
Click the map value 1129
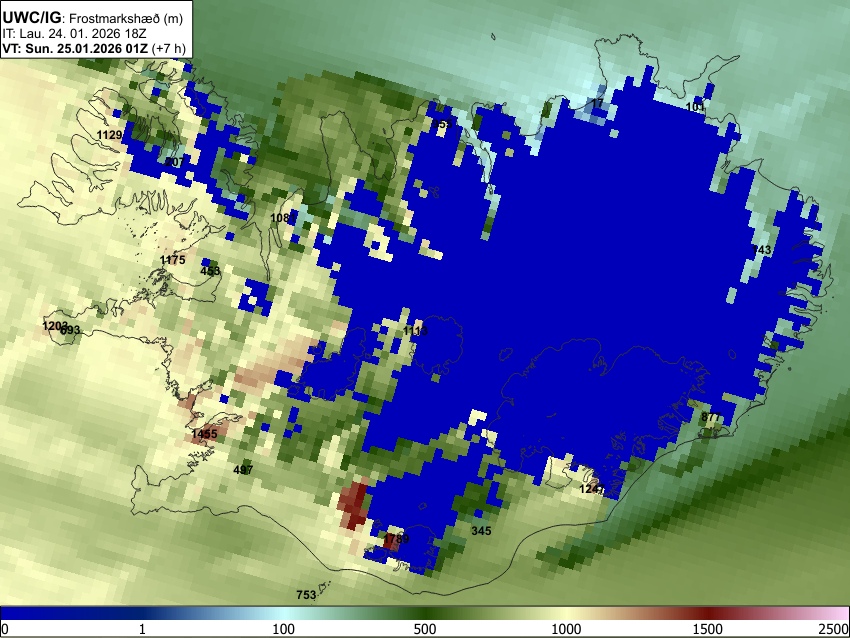click(109, 135)
